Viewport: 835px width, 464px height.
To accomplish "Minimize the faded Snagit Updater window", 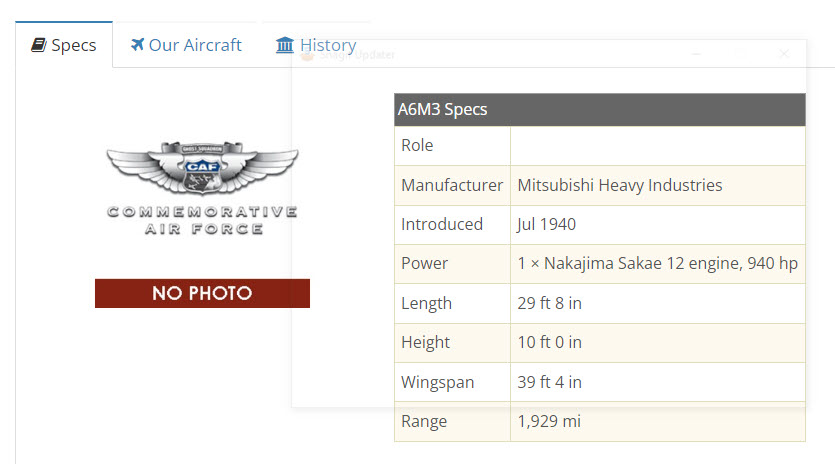I will pos(697,54).
